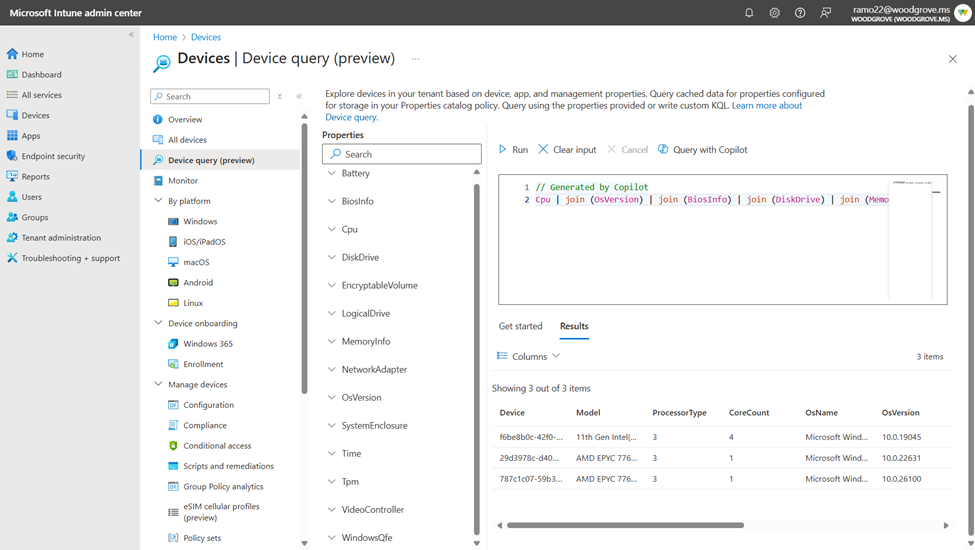Expand the MemoryInfo property group
975x550 pixels.
point(331,341)
